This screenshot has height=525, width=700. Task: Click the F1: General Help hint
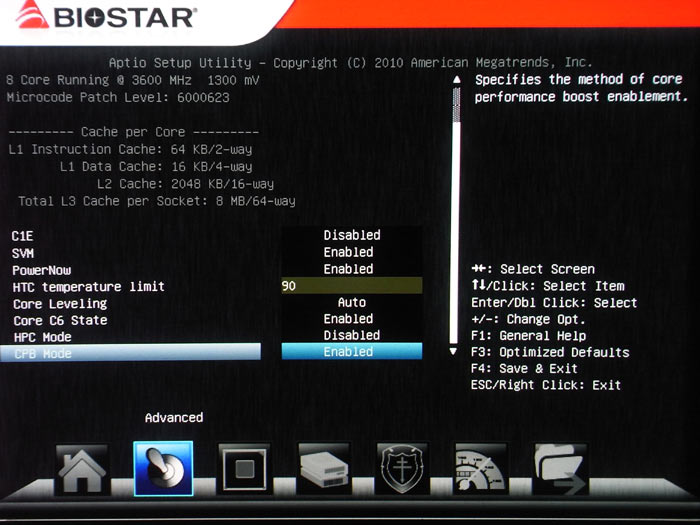pyautogui.click(x=529, y=336)
